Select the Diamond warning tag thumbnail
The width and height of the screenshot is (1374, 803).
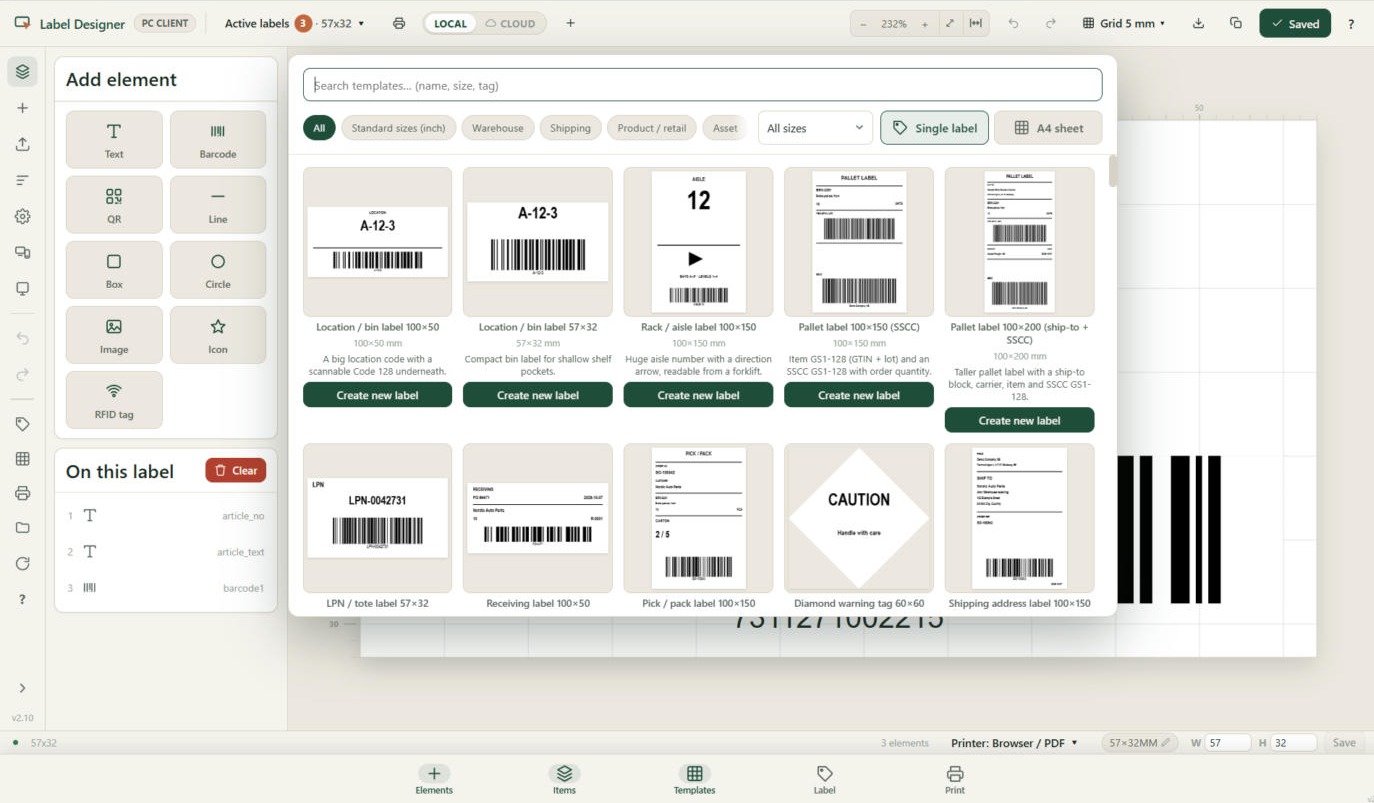click(x=859, y=518)
